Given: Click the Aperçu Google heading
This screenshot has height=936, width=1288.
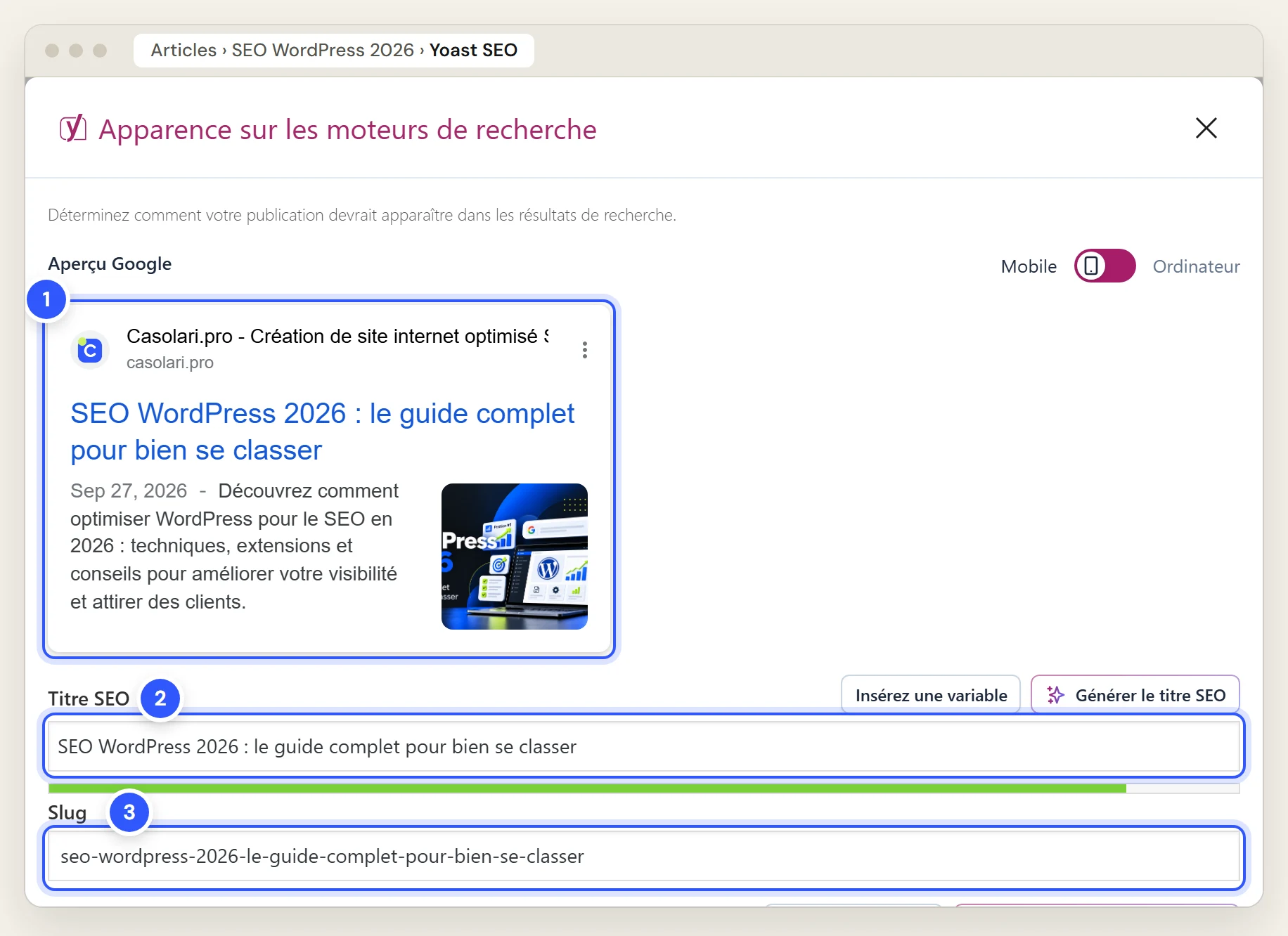Looking at the screenshot, I should click(110, 264).
